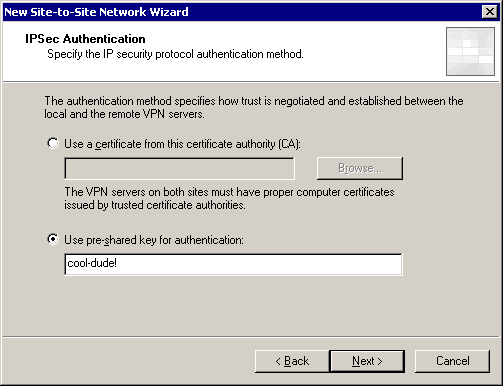Click the Browse... button
Viewport: 503px width, 386px height.
[x=360, y=168]
